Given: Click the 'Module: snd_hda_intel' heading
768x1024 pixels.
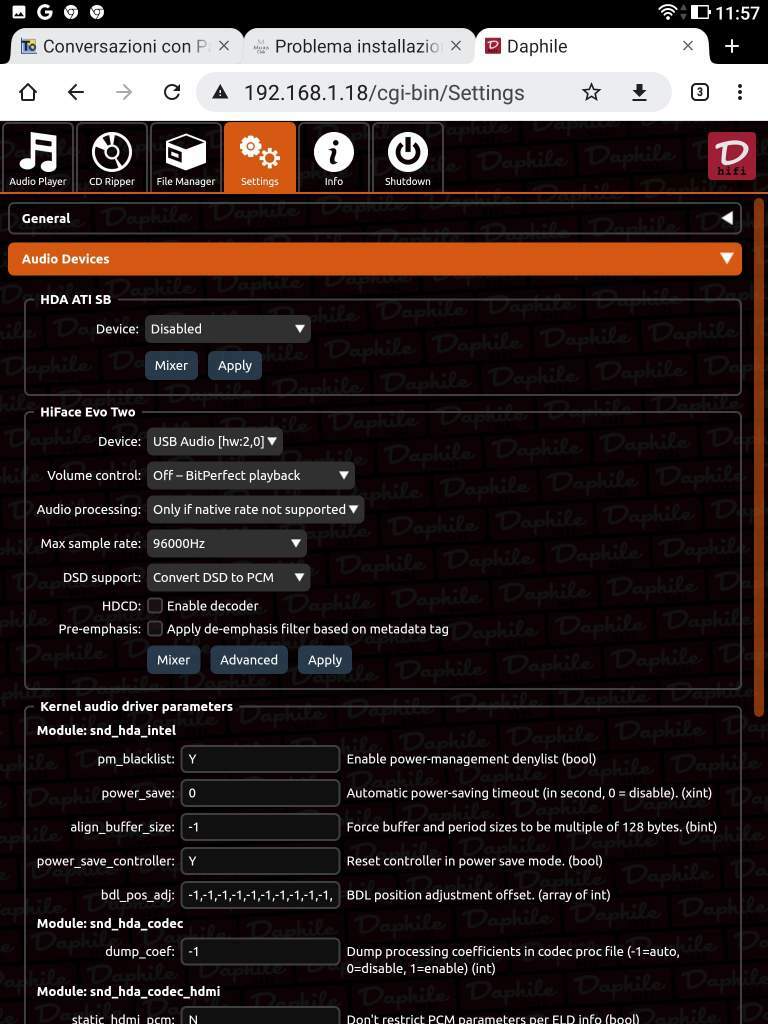Looking at the screenshot, I should tap(106, 731).
